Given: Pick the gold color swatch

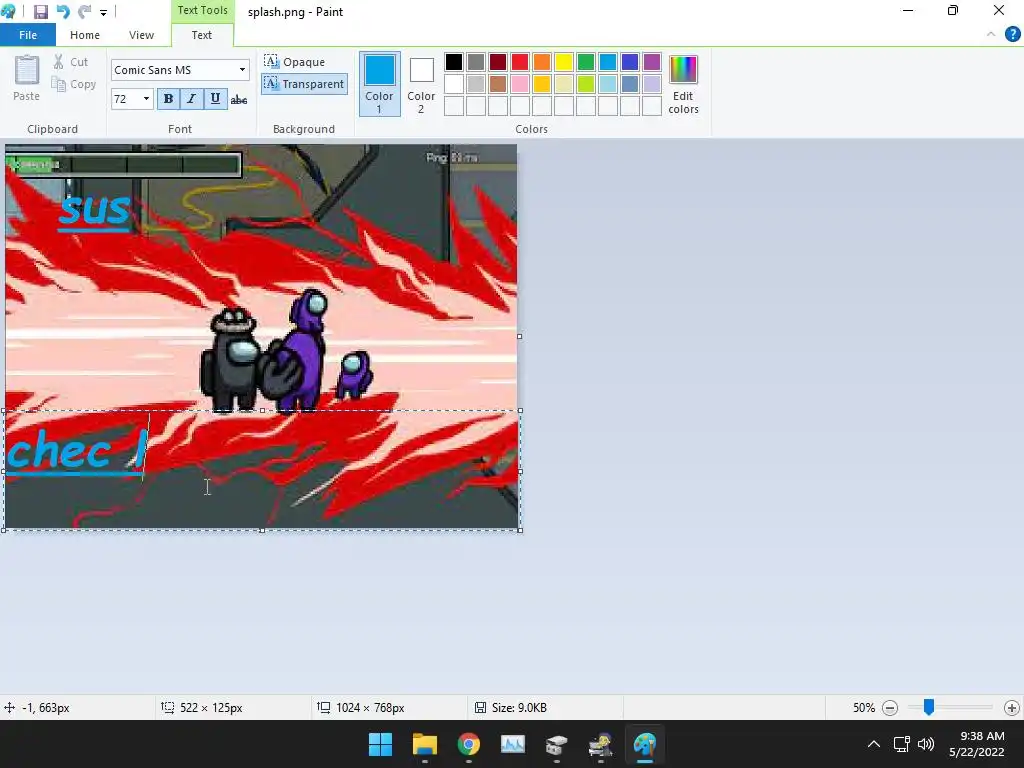Looking at the screenshot, I should (x=542, y=84).
